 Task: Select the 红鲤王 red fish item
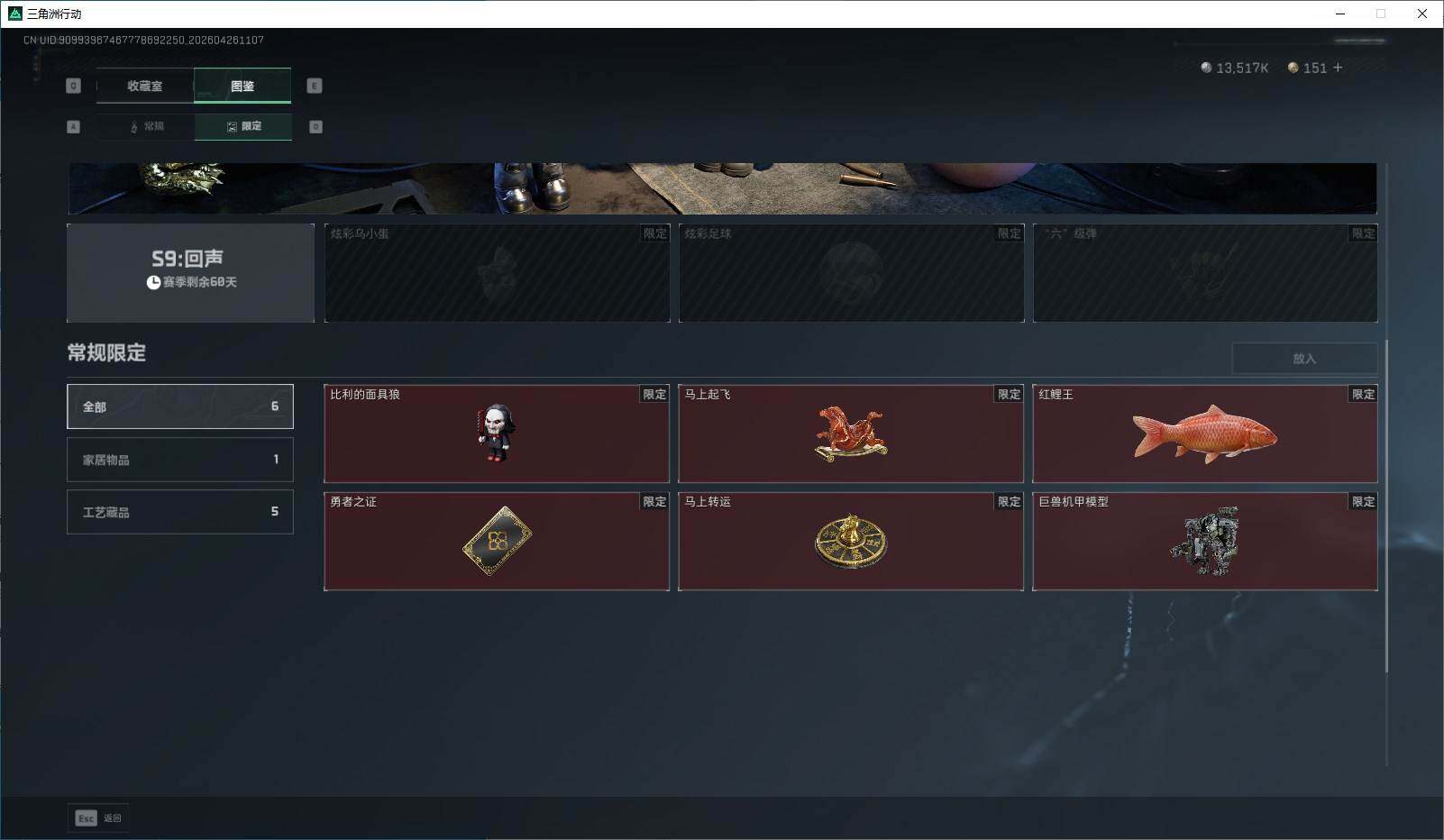click(1205, 434)
